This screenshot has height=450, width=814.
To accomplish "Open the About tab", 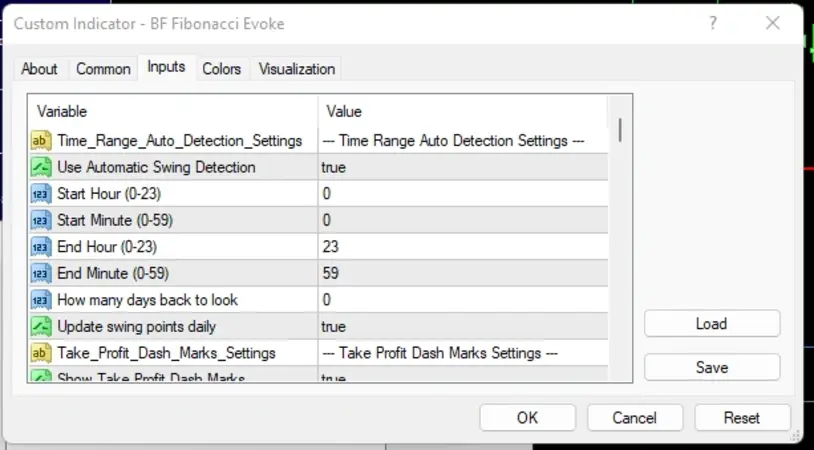I will pos(39,69).
